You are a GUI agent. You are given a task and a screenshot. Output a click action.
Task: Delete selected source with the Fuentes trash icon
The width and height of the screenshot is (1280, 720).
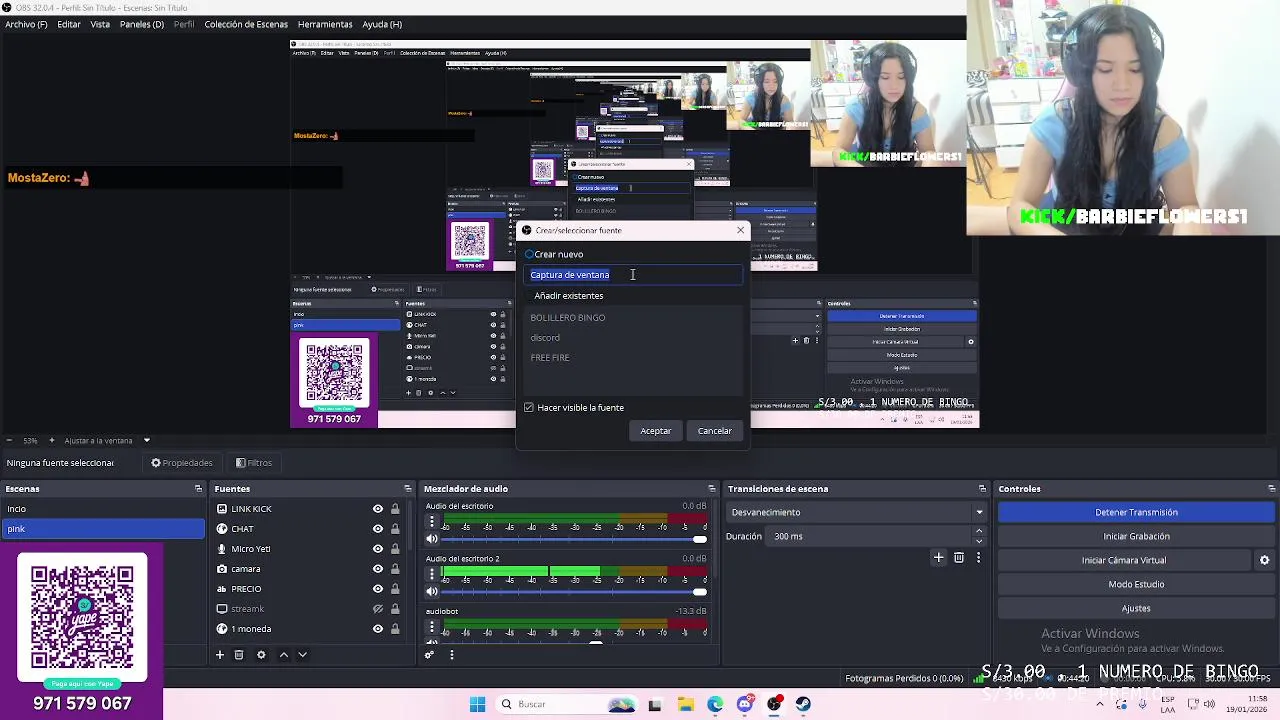point(239,655)
